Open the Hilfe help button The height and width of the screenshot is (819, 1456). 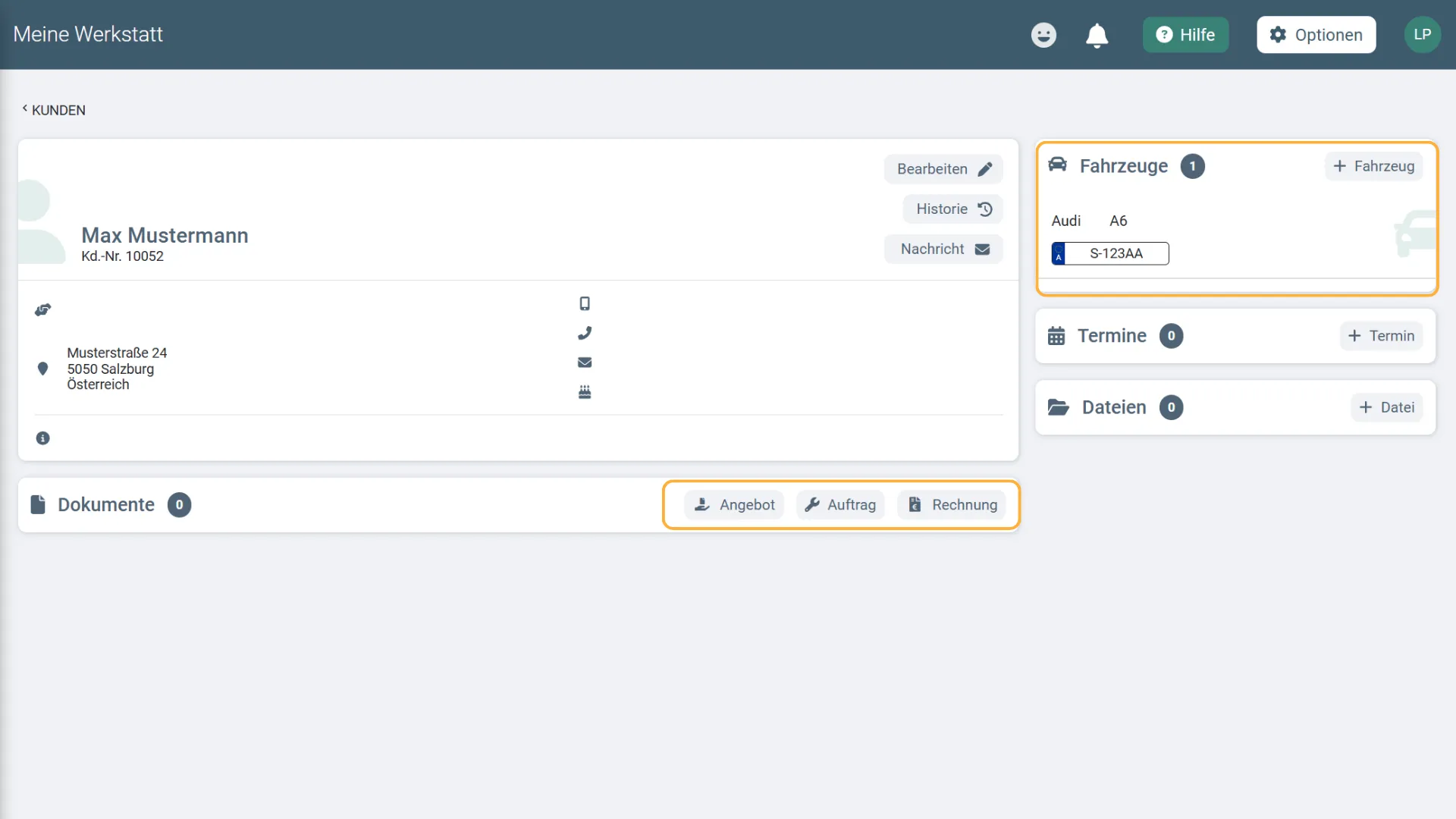pyautogui.click(x=1185, y=35)
